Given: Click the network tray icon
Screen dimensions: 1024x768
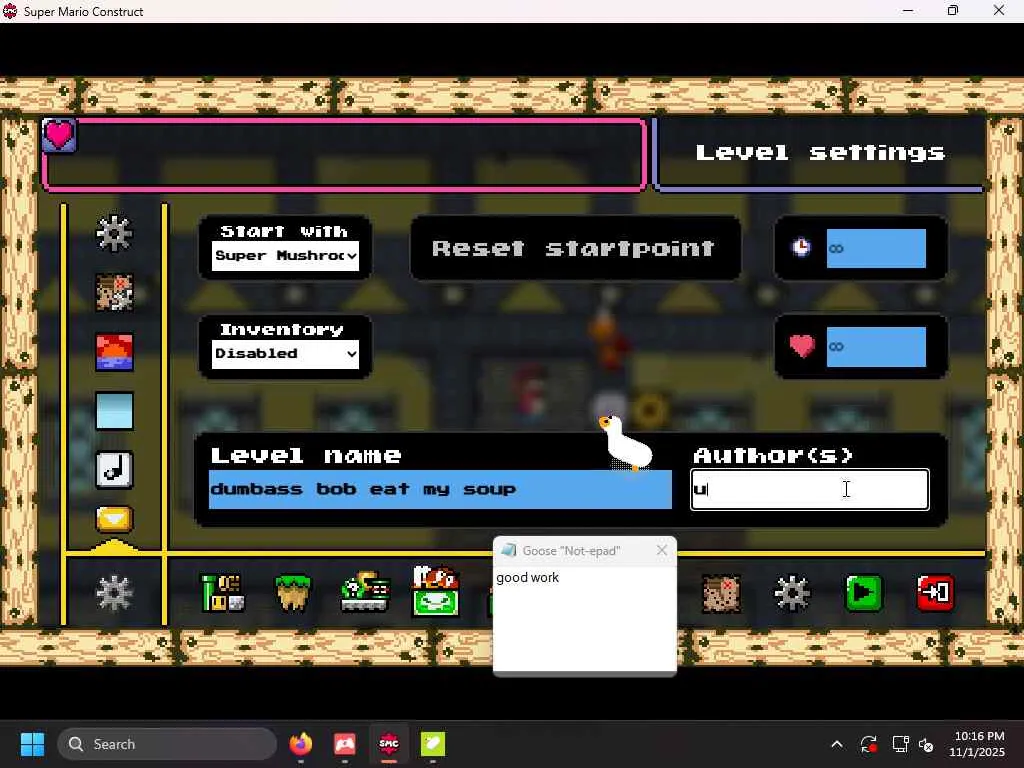Looking at the screenshot, I should click(x=901, y=744).
